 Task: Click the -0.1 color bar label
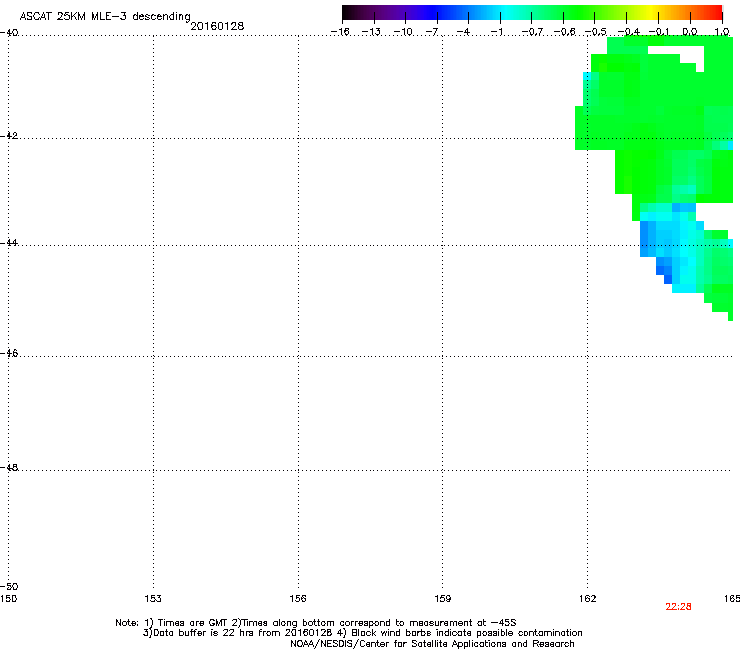coord(659,32)
